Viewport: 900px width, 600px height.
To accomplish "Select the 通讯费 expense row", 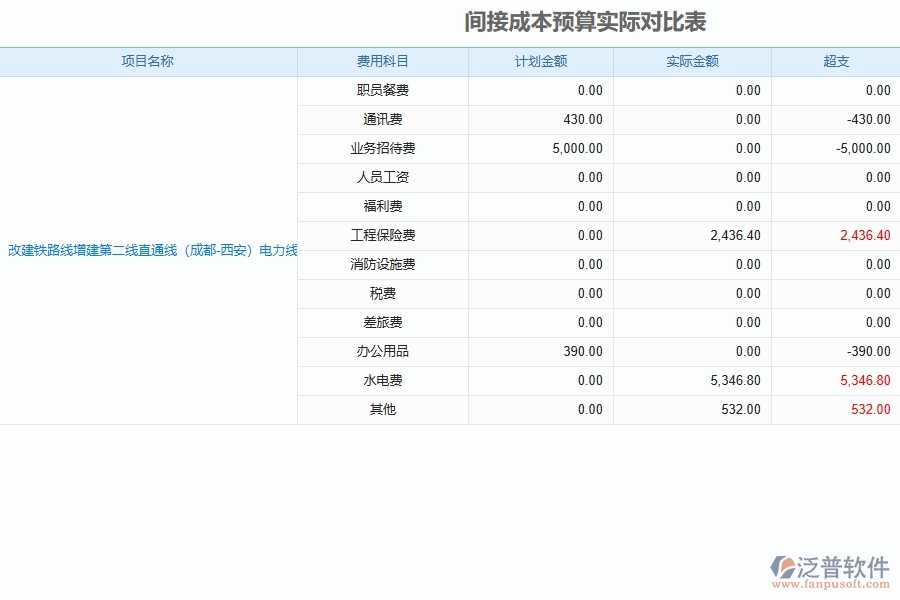I will (383, 119).
